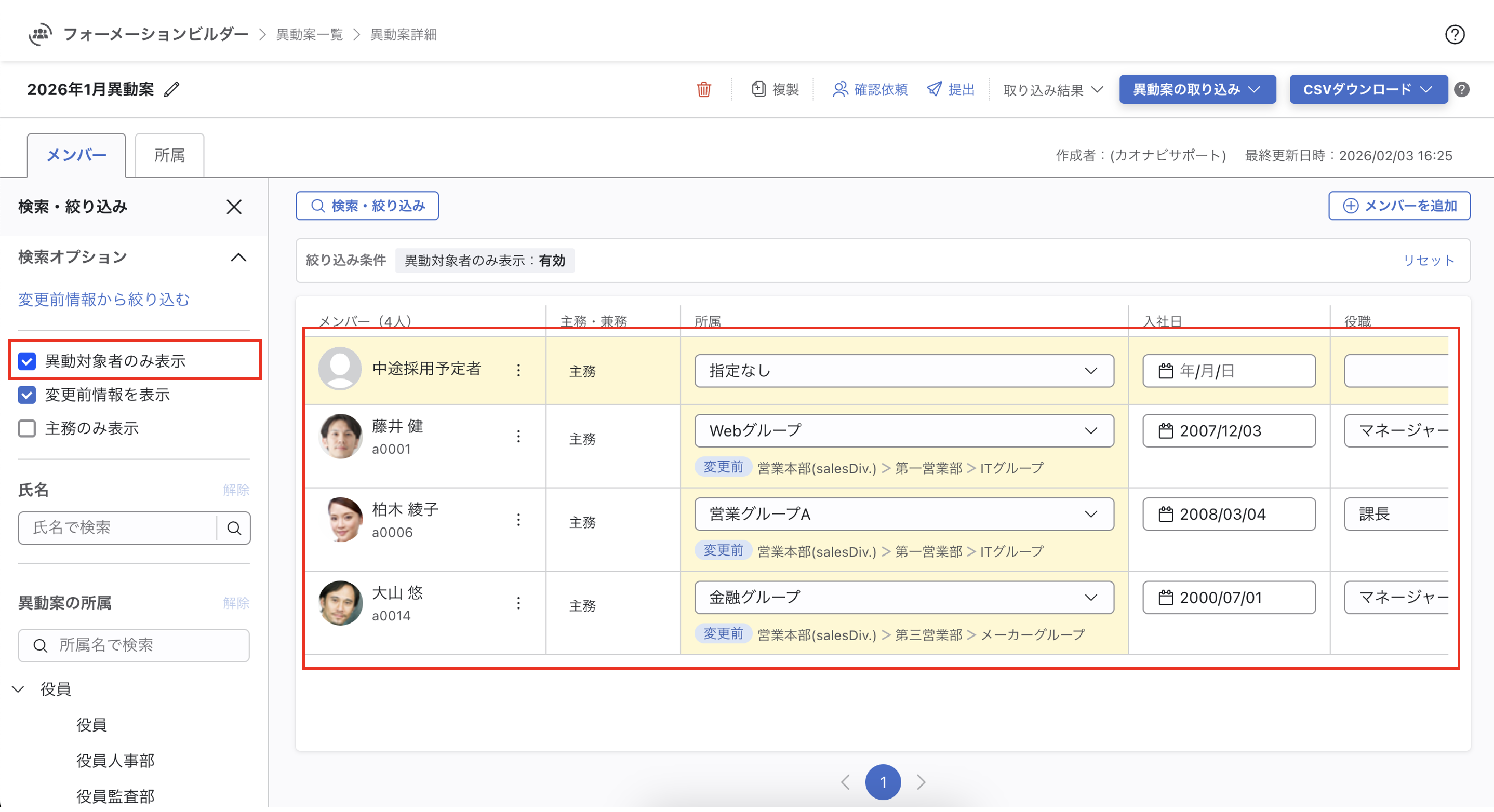Viewport: 1494px width, 812px height.
Task: Click the リセット link
Action: [x=1428, y=260]
